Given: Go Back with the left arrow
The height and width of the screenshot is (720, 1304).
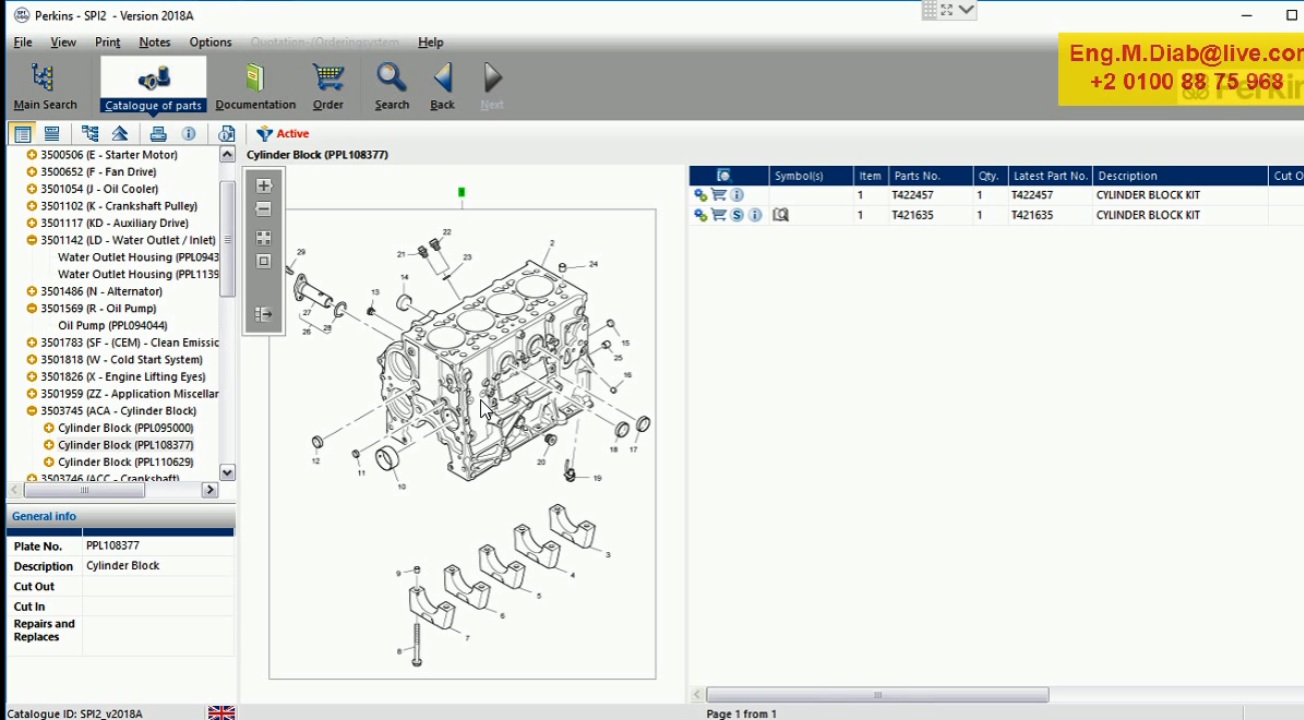Looking at the screenshot, I should (442, 86).
